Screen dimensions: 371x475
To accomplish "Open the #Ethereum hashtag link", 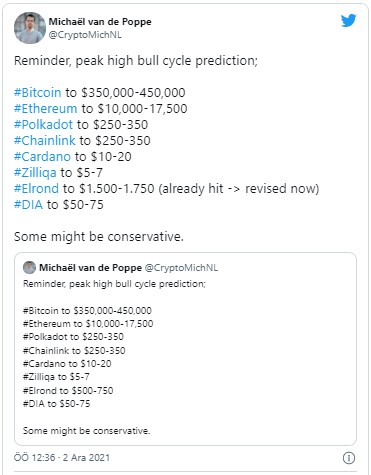I will (46, 108).
